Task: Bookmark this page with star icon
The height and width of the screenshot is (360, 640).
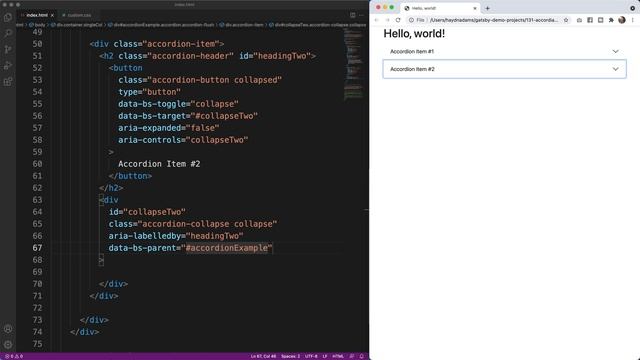Action: coord(566,20)
